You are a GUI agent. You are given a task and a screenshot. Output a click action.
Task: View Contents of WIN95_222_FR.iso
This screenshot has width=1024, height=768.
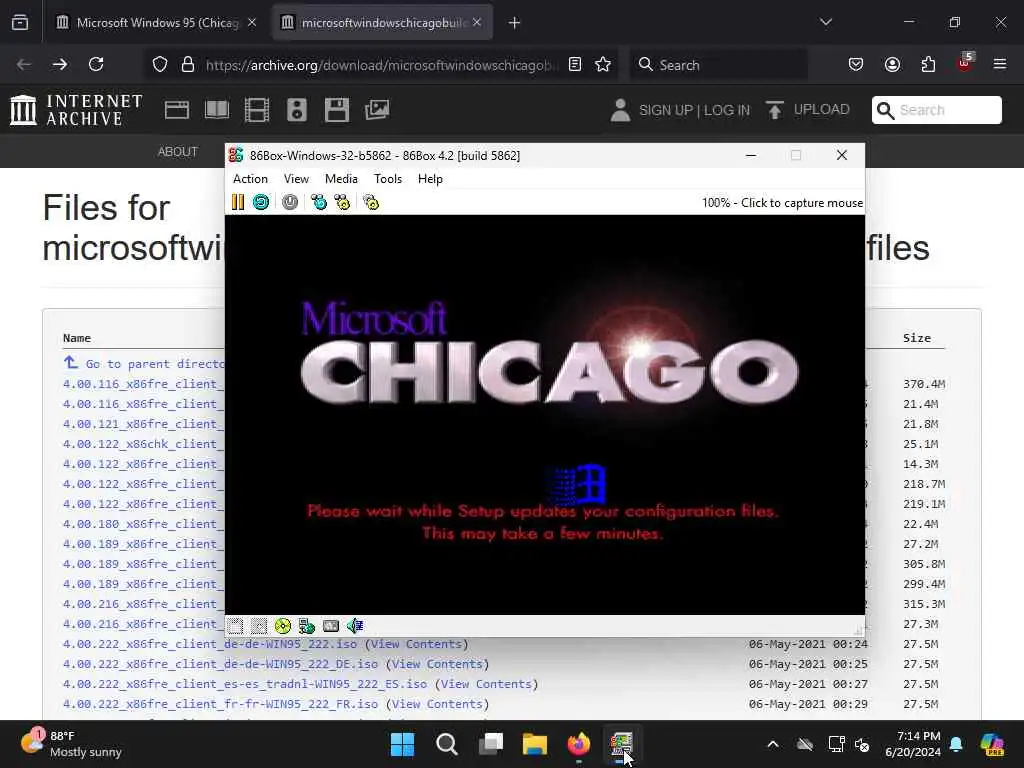click(x=438, y=704)
